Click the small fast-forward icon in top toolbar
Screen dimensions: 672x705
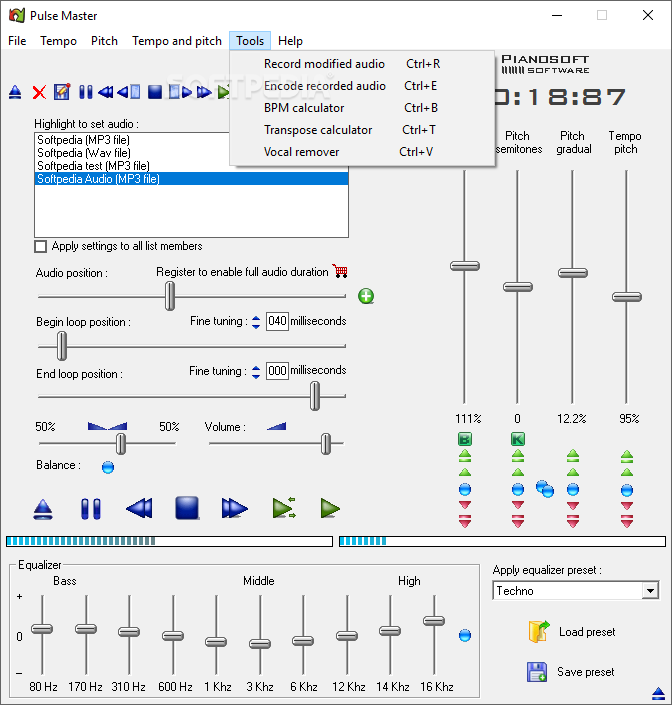tap(204, 92)
